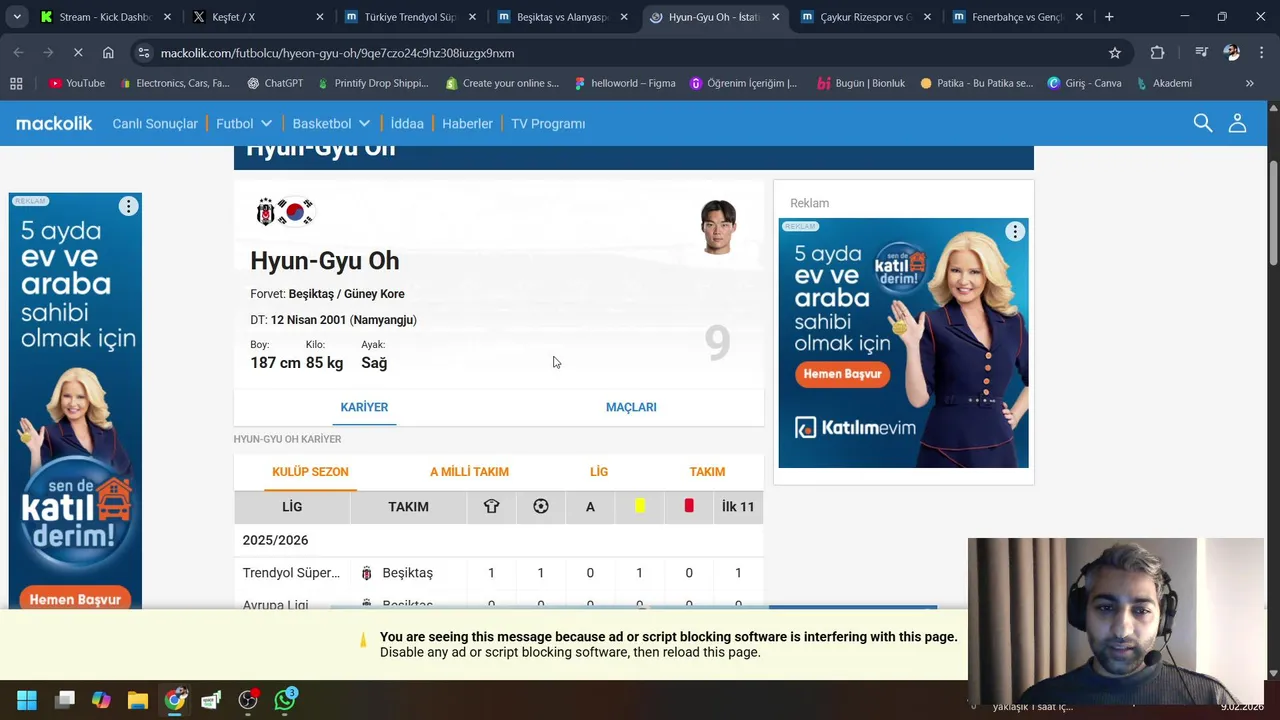Open a new browser tab

pyautogui.click(x=1109, y=17)
